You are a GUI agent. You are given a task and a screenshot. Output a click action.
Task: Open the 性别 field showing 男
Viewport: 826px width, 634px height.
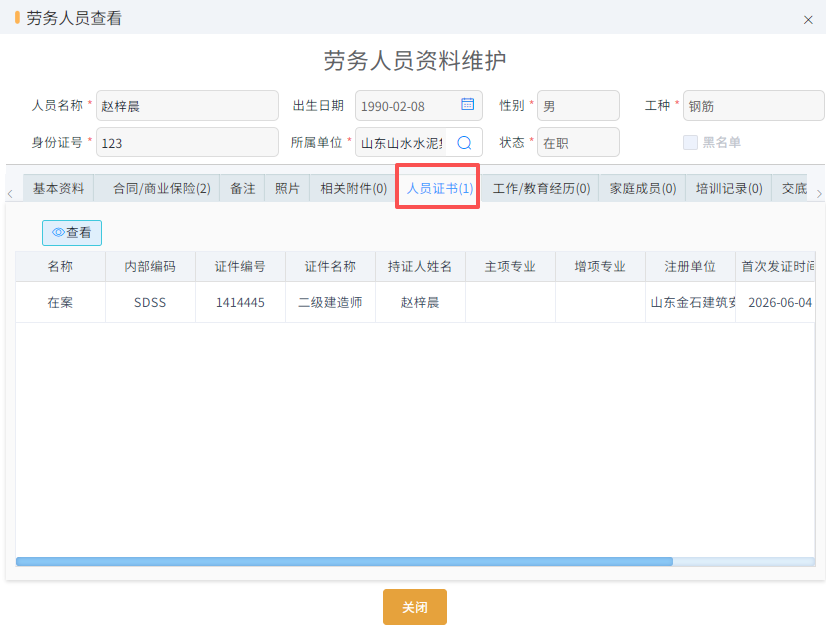578,106
